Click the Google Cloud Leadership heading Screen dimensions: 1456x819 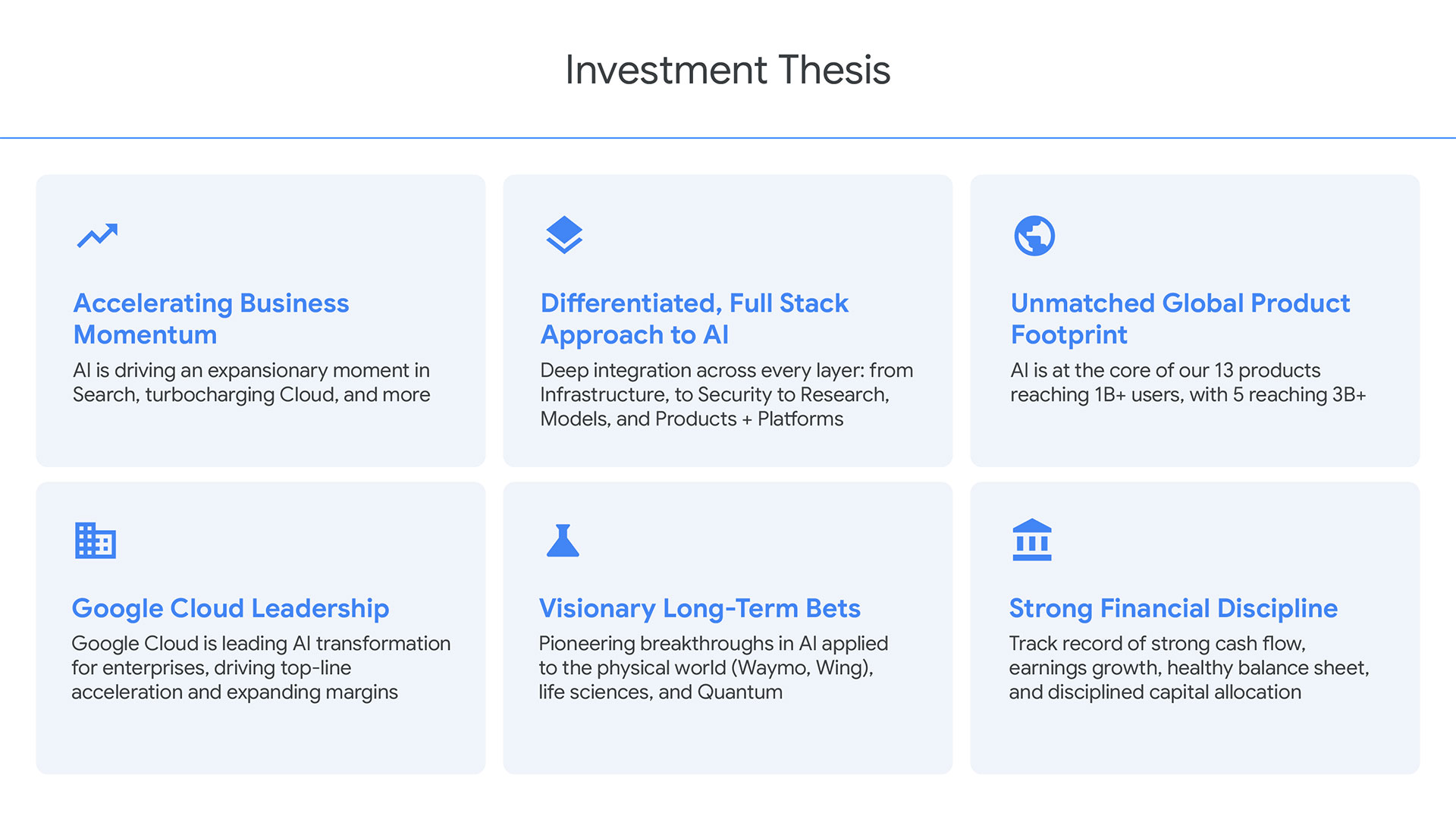231,608
